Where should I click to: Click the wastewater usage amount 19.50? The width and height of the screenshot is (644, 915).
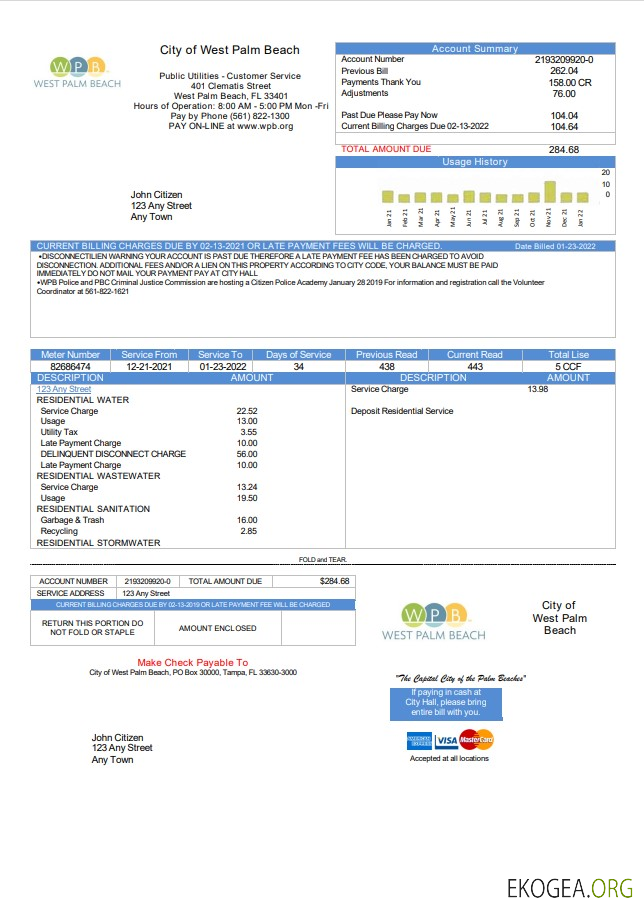click(247, 498)
